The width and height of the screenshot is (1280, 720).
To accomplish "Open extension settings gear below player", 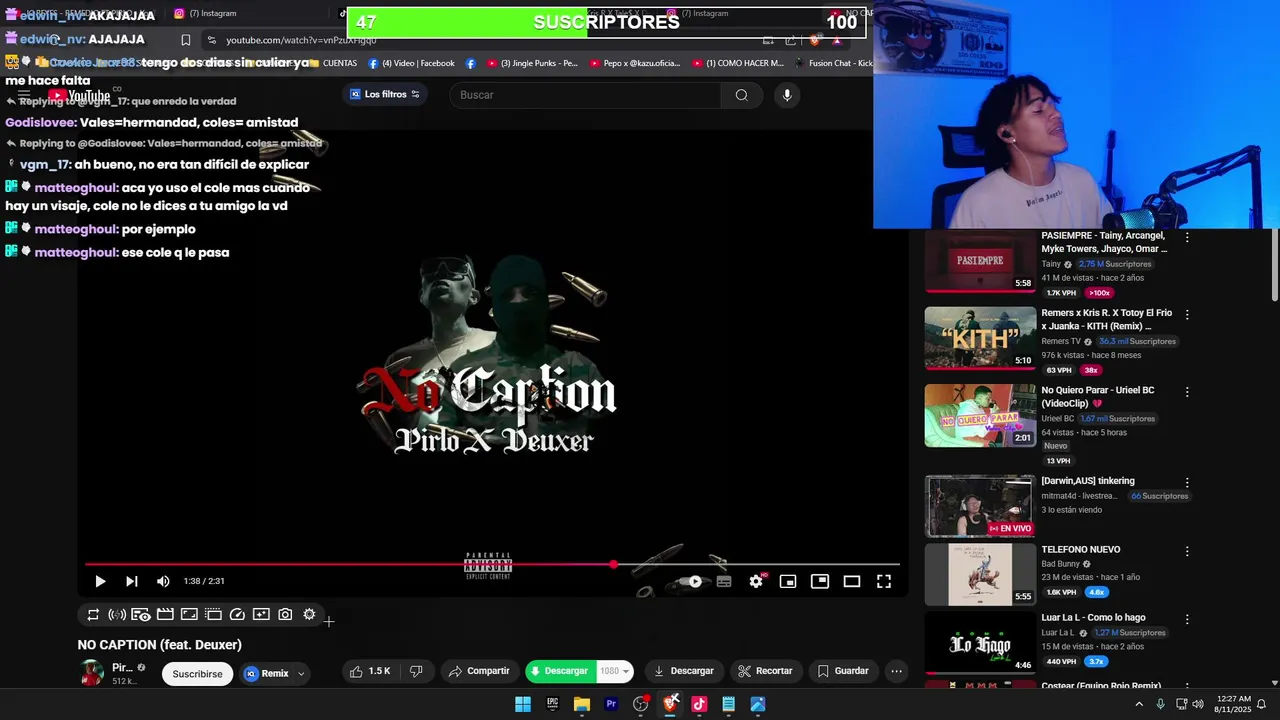I will coord(309,615).
